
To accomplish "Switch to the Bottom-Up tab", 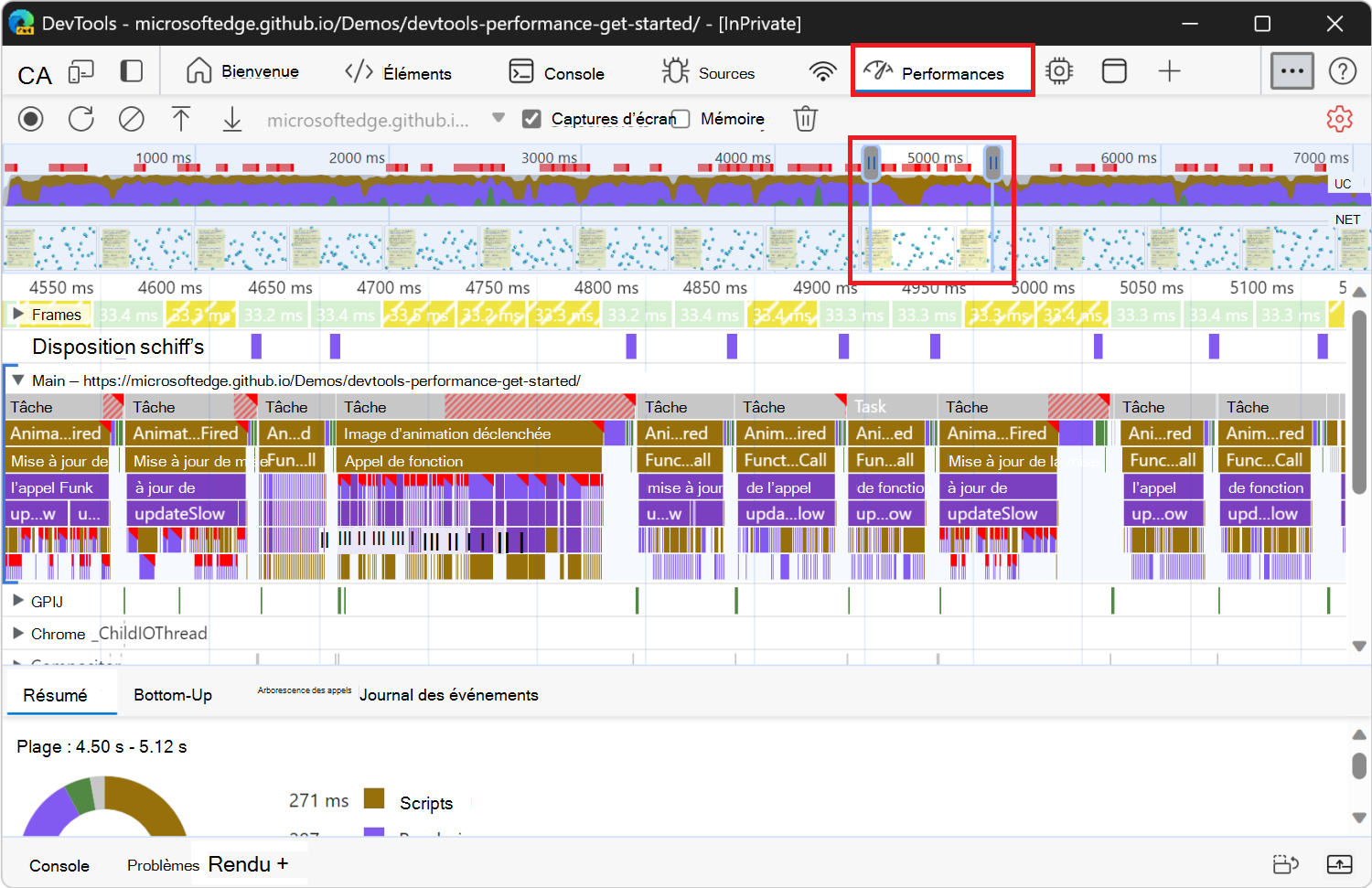I will (173, 695).
